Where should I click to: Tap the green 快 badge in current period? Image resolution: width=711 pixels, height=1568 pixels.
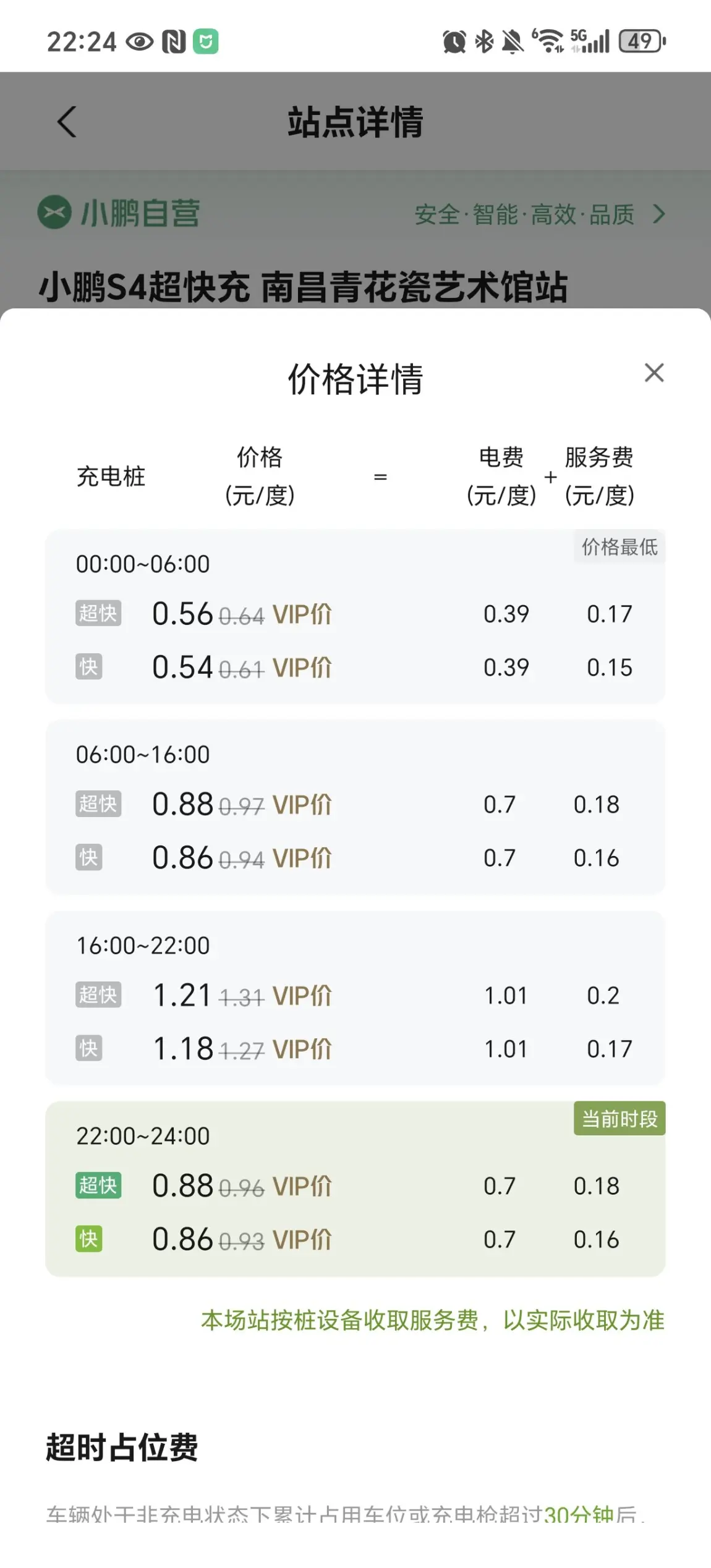[x=88, y=1239]
